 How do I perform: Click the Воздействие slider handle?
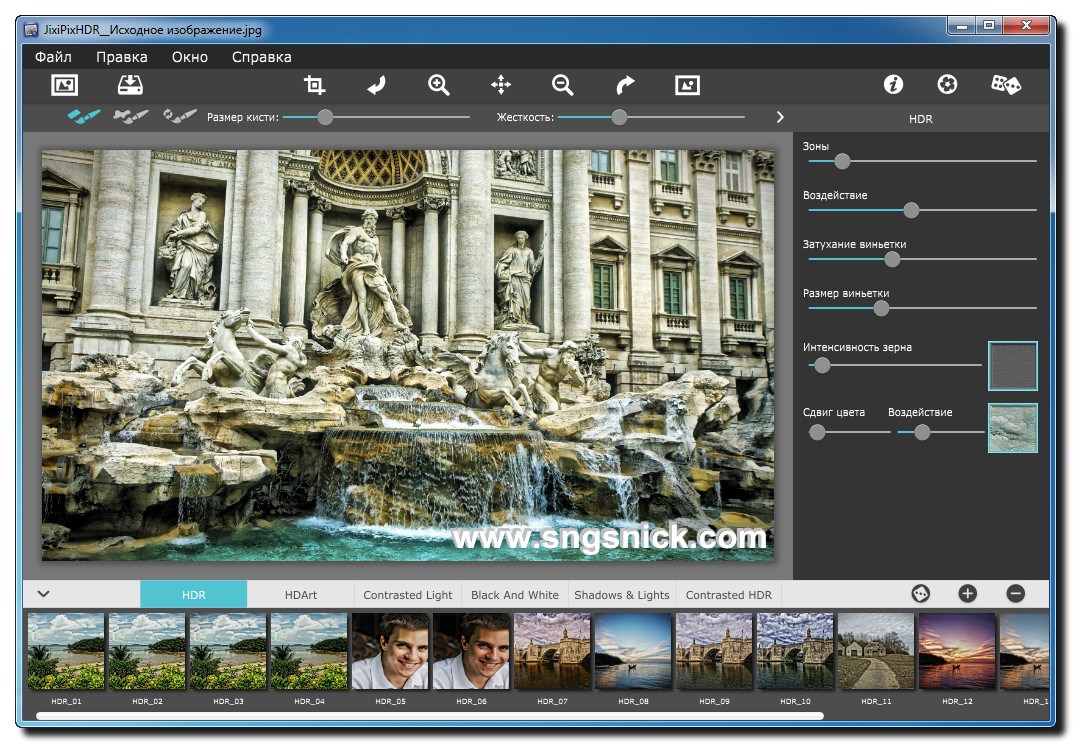(911, 210)
